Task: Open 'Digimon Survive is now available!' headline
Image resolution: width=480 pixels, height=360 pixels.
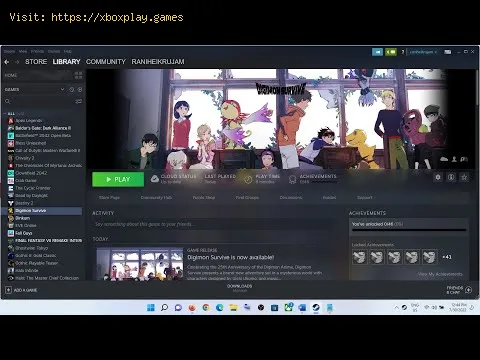Action: click(x=231, y=257)
